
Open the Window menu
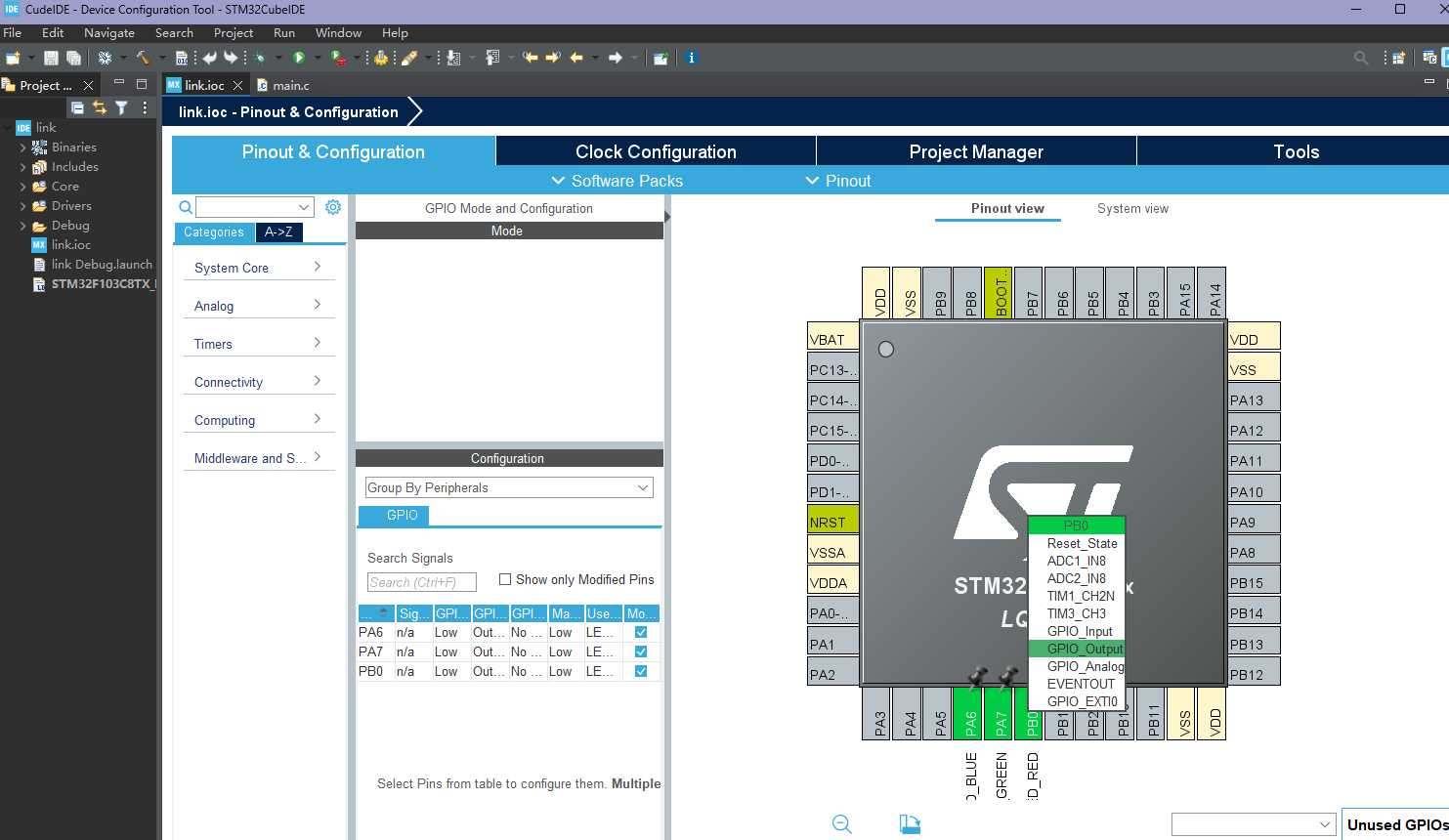[x=338, y=32]
